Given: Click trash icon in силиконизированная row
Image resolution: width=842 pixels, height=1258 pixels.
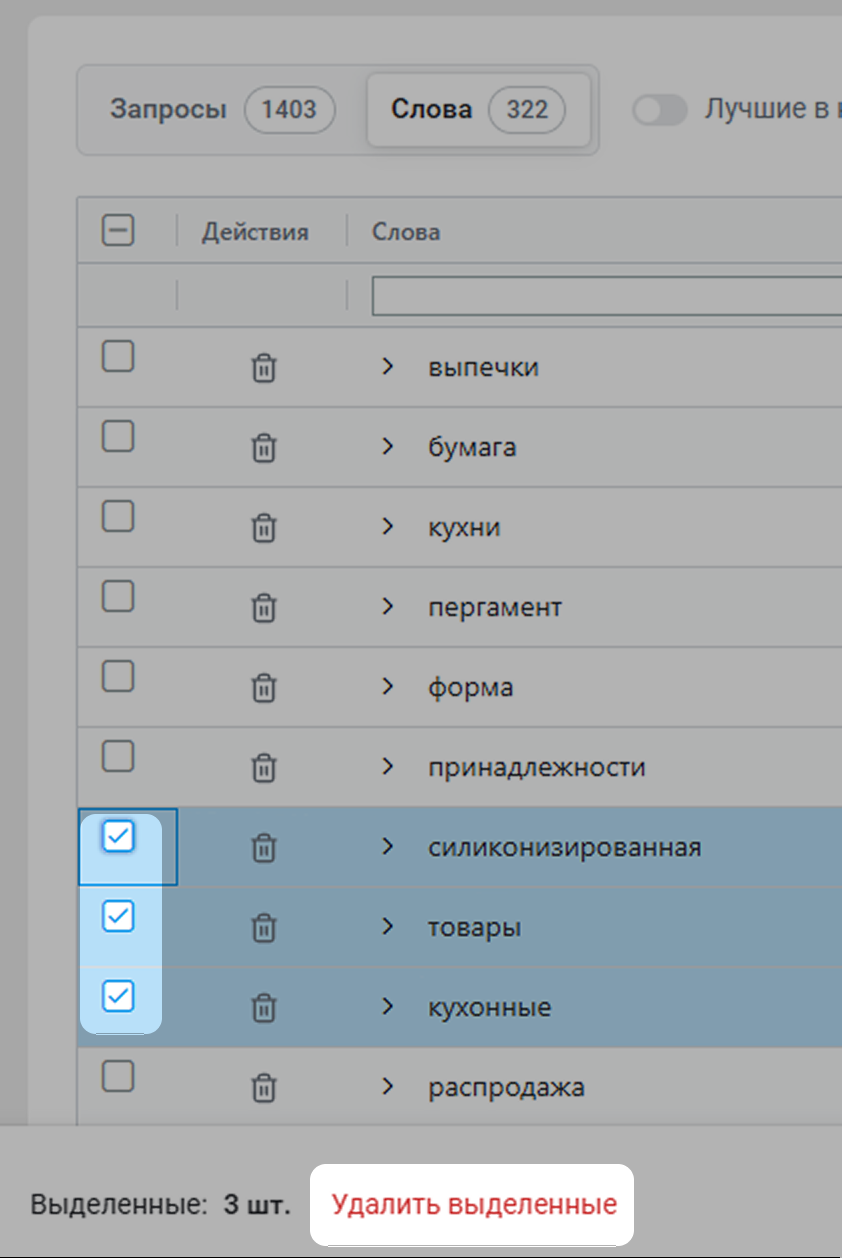Looking at the screenshot, I should [x=263, y=848].
